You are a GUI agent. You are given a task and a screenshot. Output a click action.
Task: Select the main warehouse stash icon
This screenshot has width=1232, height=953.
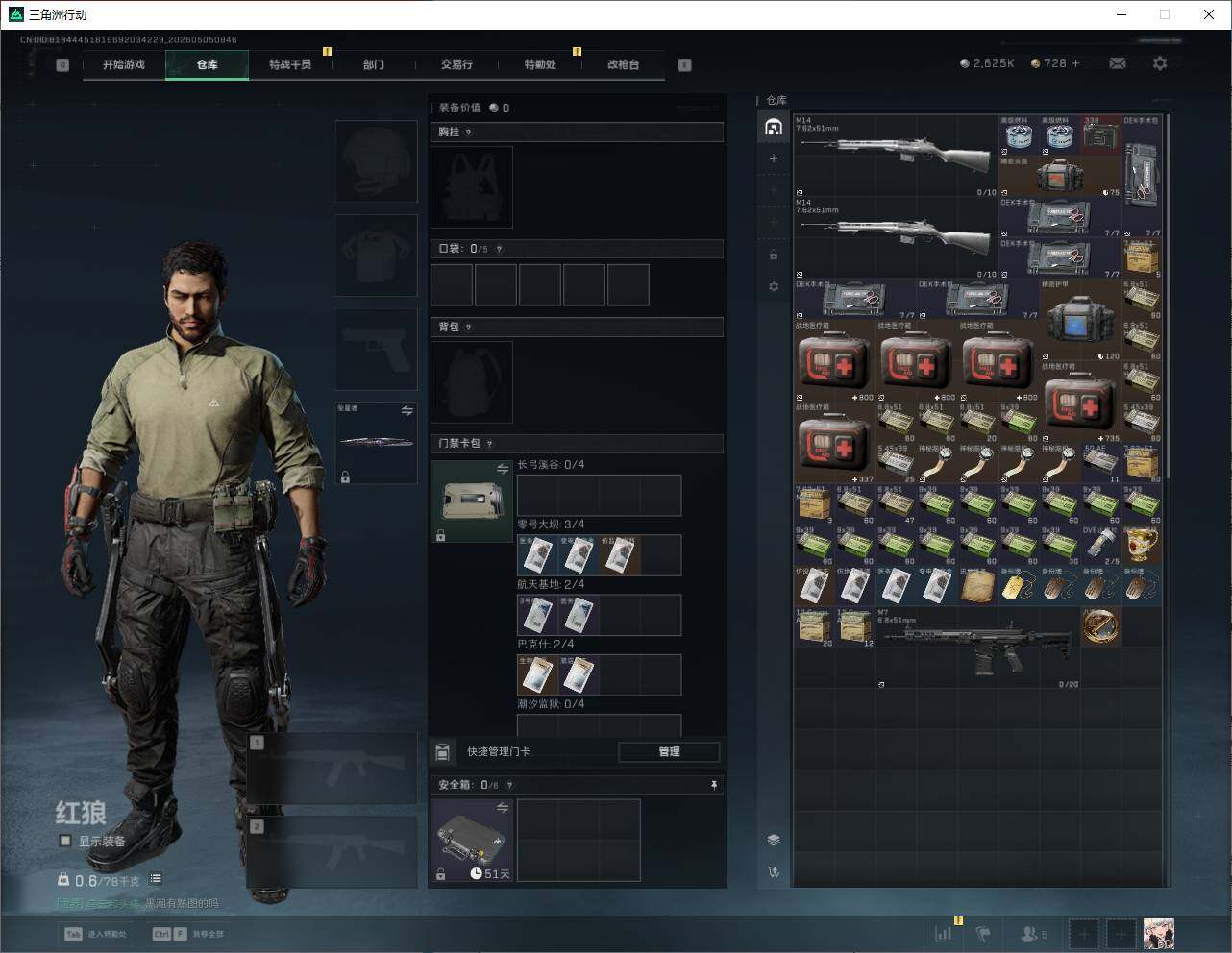(x=774, y=127)
